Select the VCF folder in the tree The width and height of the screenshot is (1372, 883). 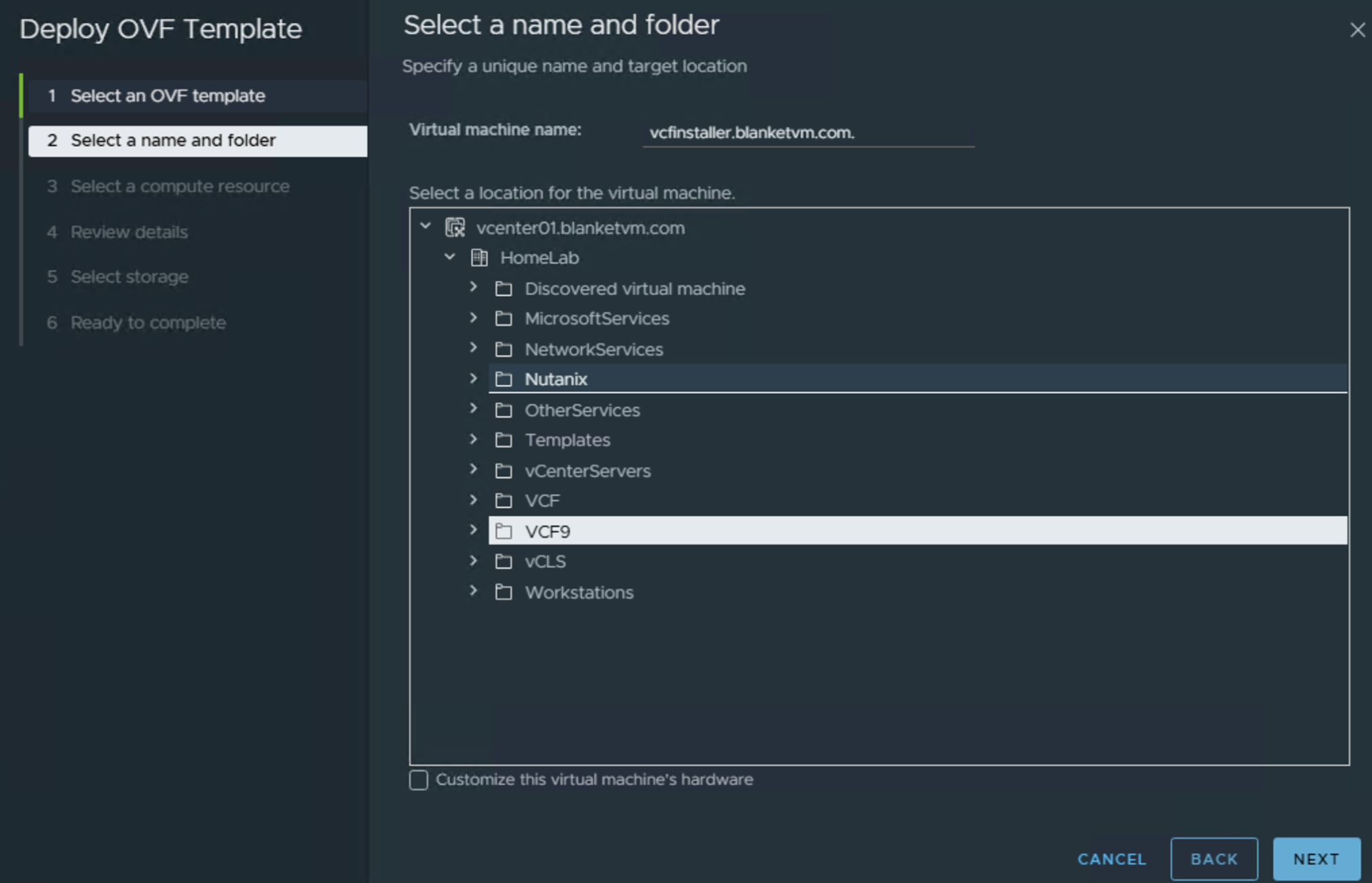pos(541,500)
